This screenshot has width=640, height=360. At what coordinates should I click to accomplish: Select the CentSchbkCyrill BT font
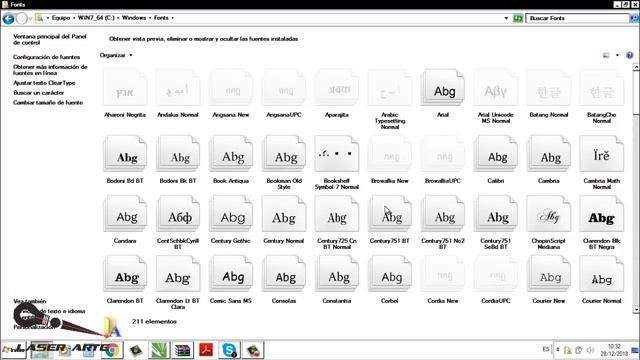tap(178, 213)
